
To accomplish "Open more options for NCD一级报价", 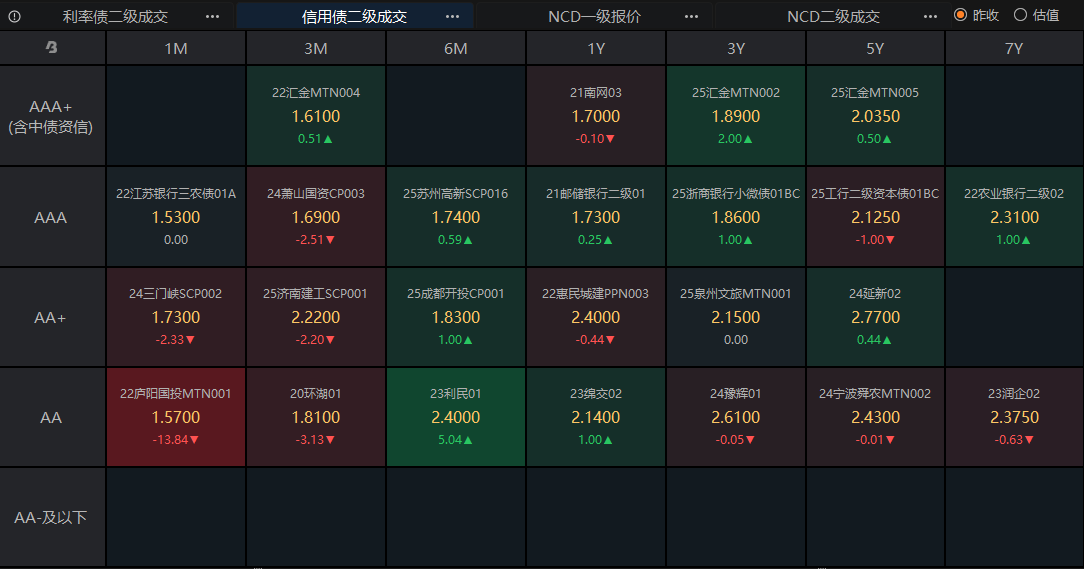I will tap(692, 17).
